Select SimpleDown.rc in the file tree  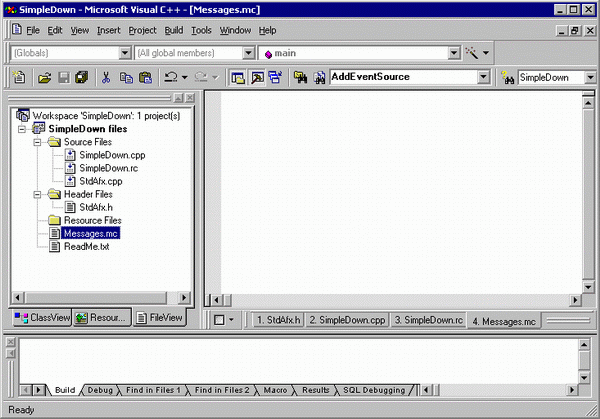pyautogui.click(x=109, y=168)
